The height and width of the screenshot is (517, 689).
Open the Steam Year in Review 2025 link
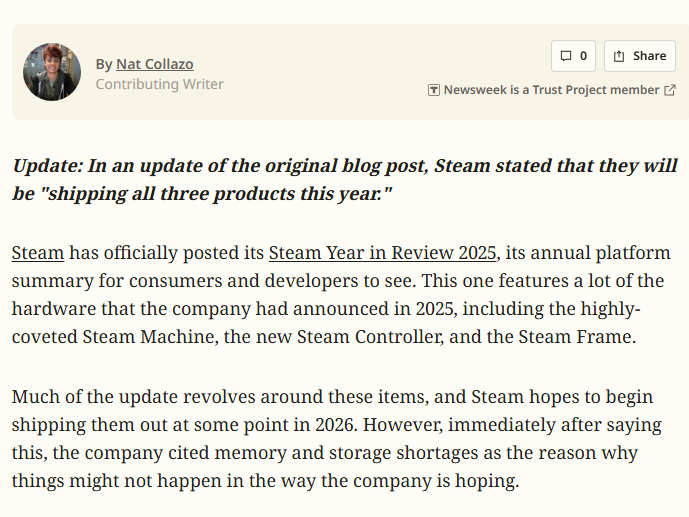click(x=383, y=252)
